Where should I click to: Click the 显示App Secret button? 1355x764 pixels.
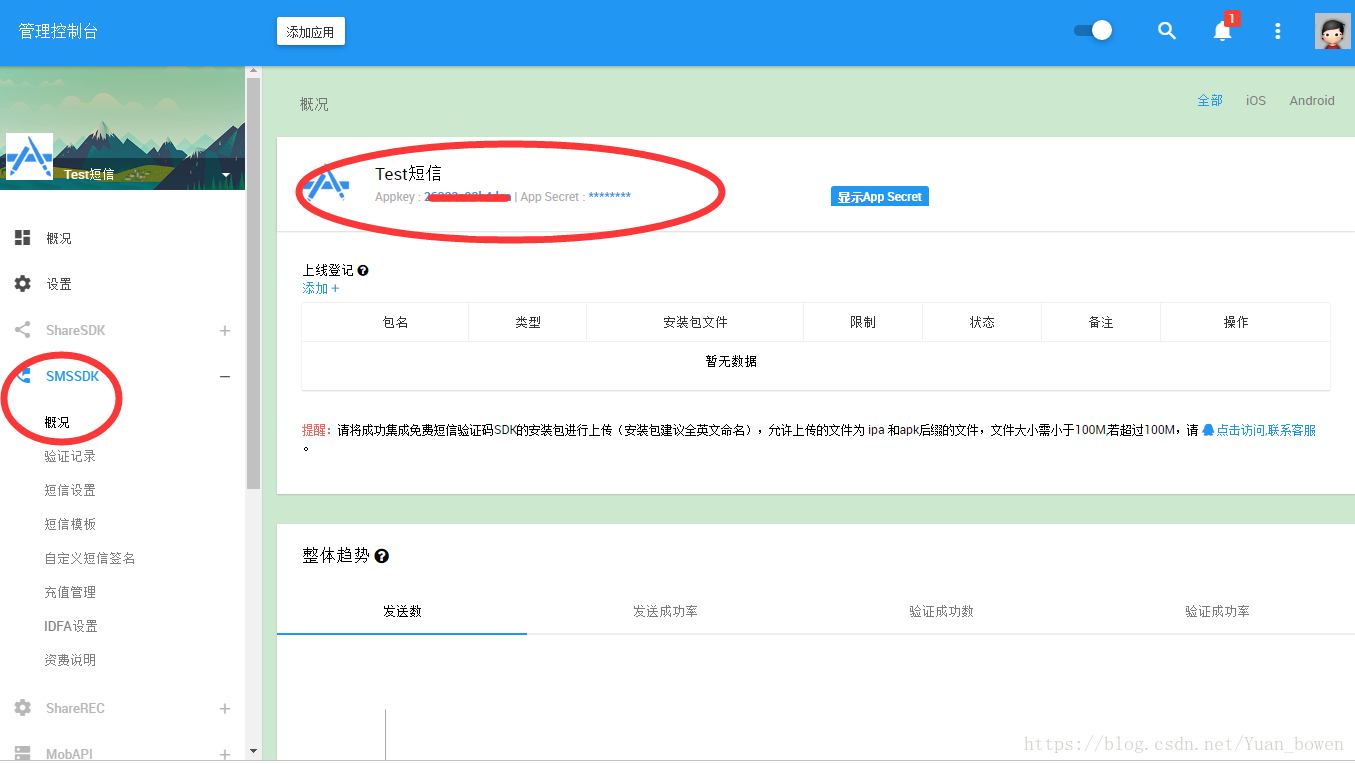[880, 197]
